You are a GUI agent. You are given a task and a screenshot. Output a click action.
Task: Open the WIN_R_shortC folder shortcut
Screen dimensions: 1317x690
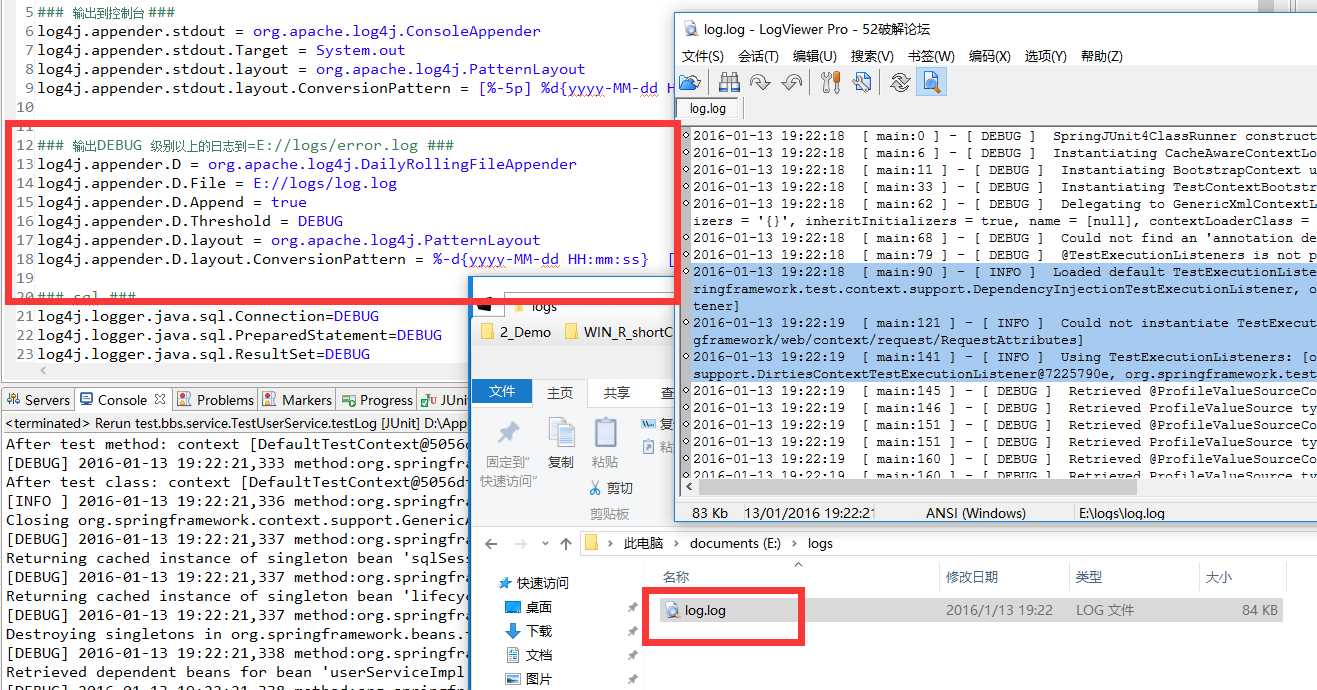[618, 332]
